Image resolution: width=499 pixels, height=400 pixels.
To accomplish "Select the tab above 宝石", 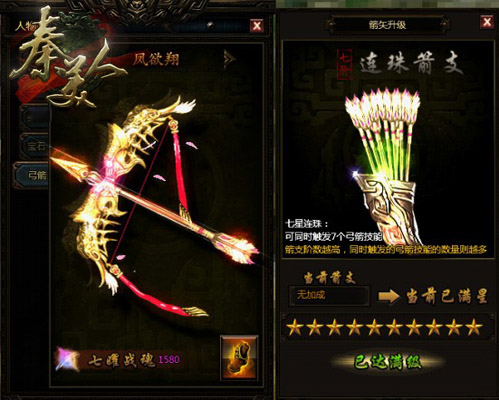I will click(x=34, y=117).
